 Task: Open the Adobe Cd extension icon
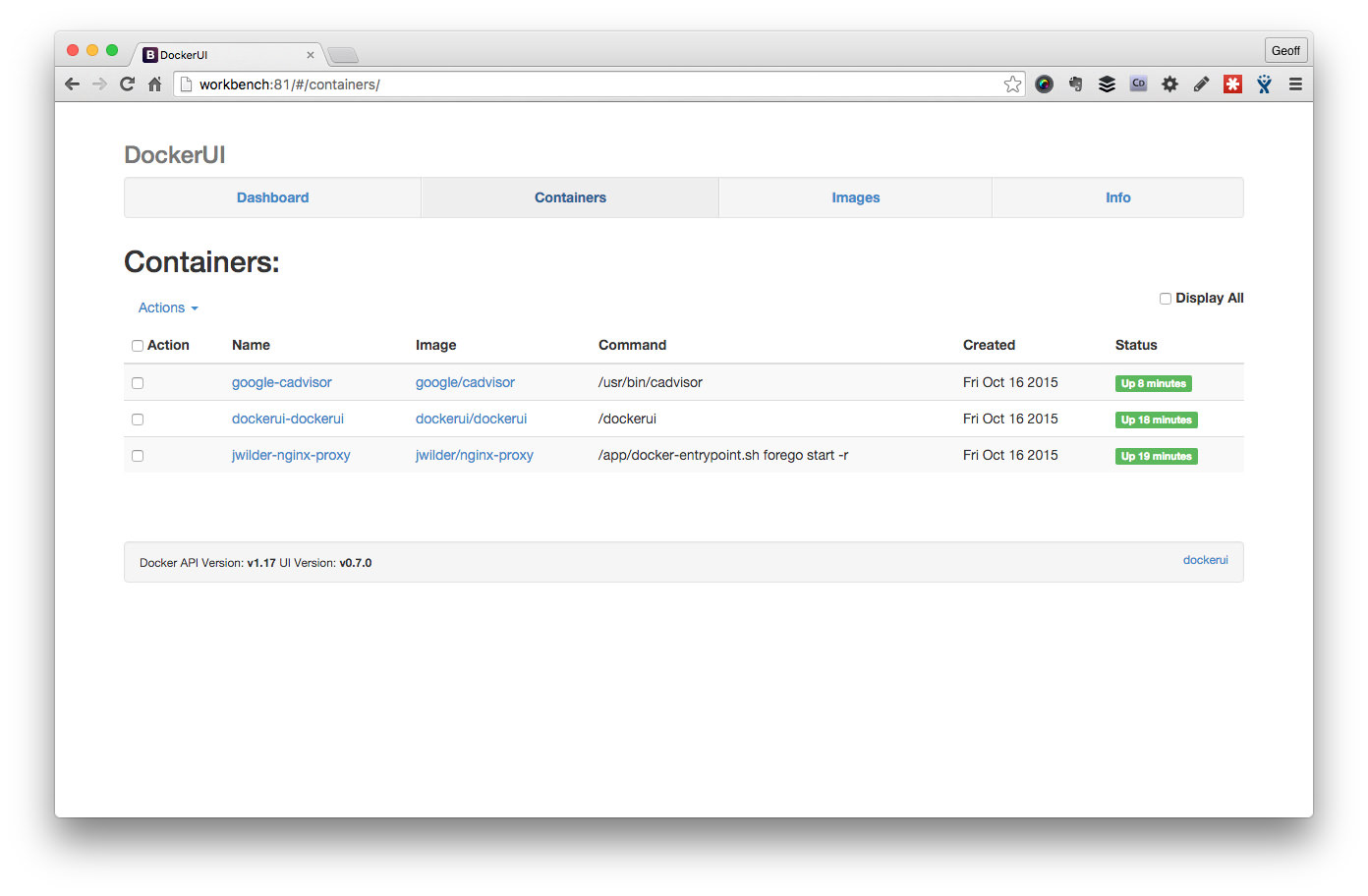pos(1138,84)
